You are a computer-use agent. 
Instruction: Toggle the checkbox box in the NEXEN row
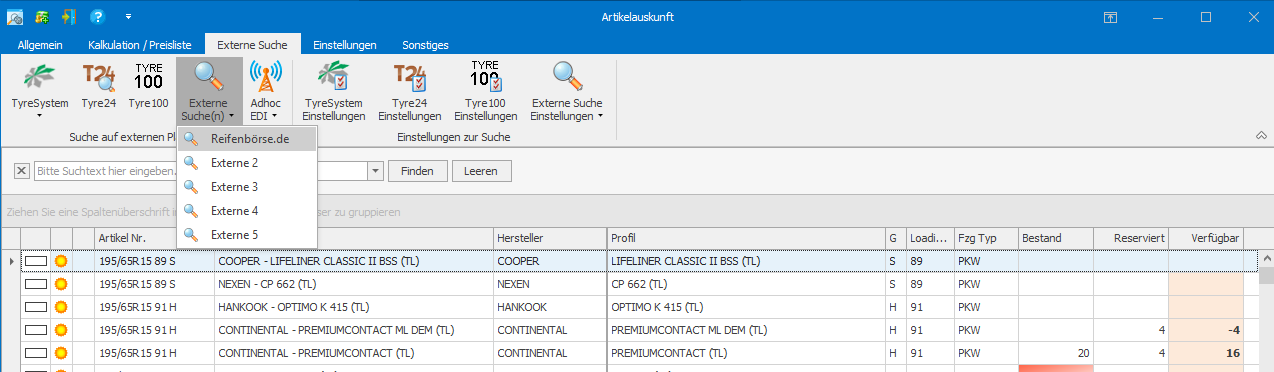[36, 284]
